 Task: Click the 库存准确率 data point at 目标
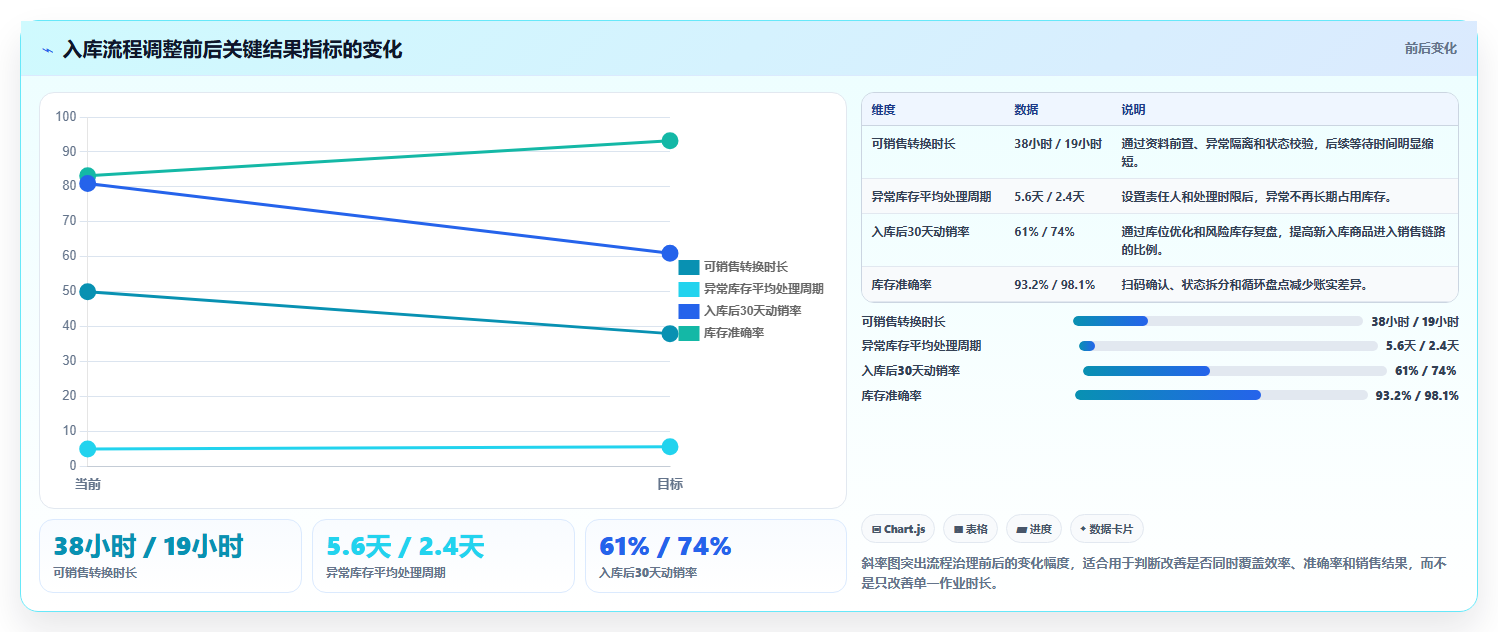point(670,141)
